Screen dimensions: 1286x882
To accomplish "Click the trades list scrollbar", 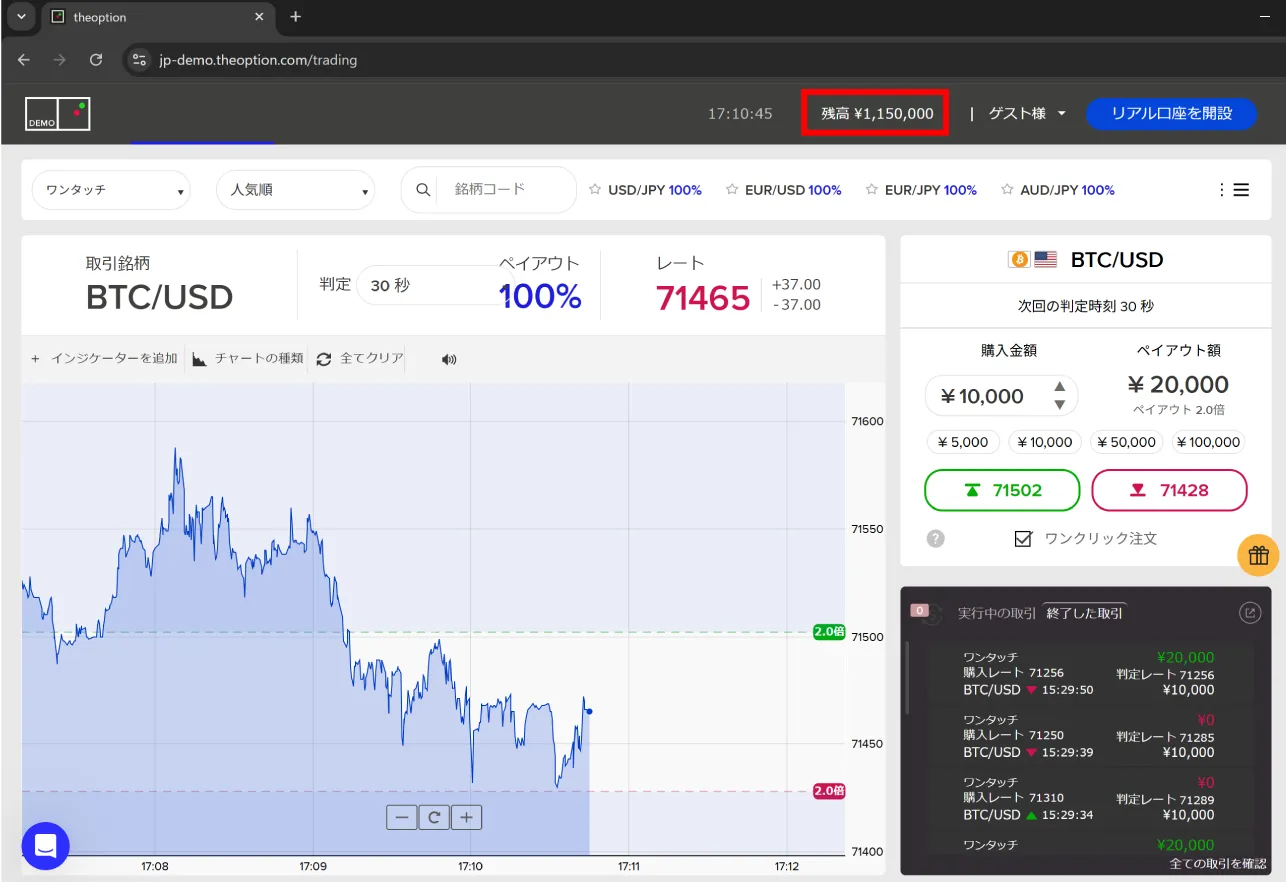I will point(907,678).
